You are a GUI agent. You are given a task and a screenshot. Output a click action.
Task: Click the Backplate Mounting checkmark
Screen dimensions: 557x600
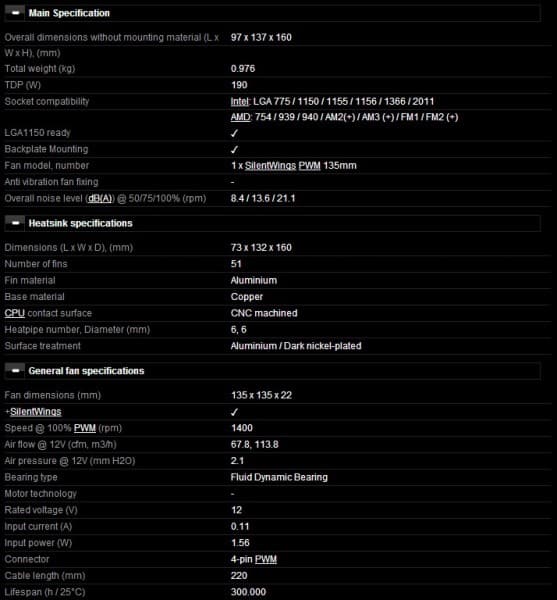[x=235, y=150]
